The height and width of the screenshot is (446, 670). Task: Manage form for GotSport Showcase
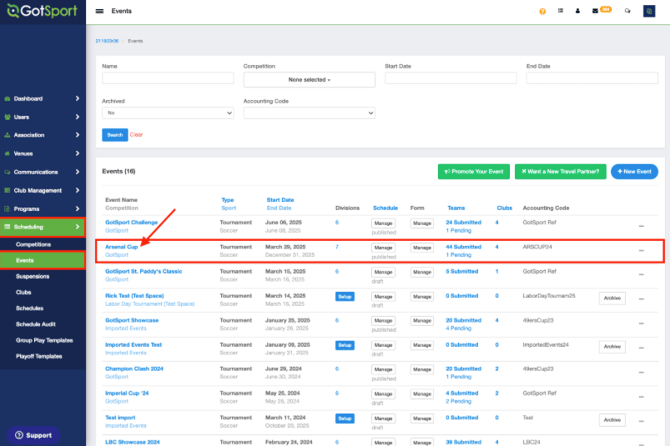422,321
